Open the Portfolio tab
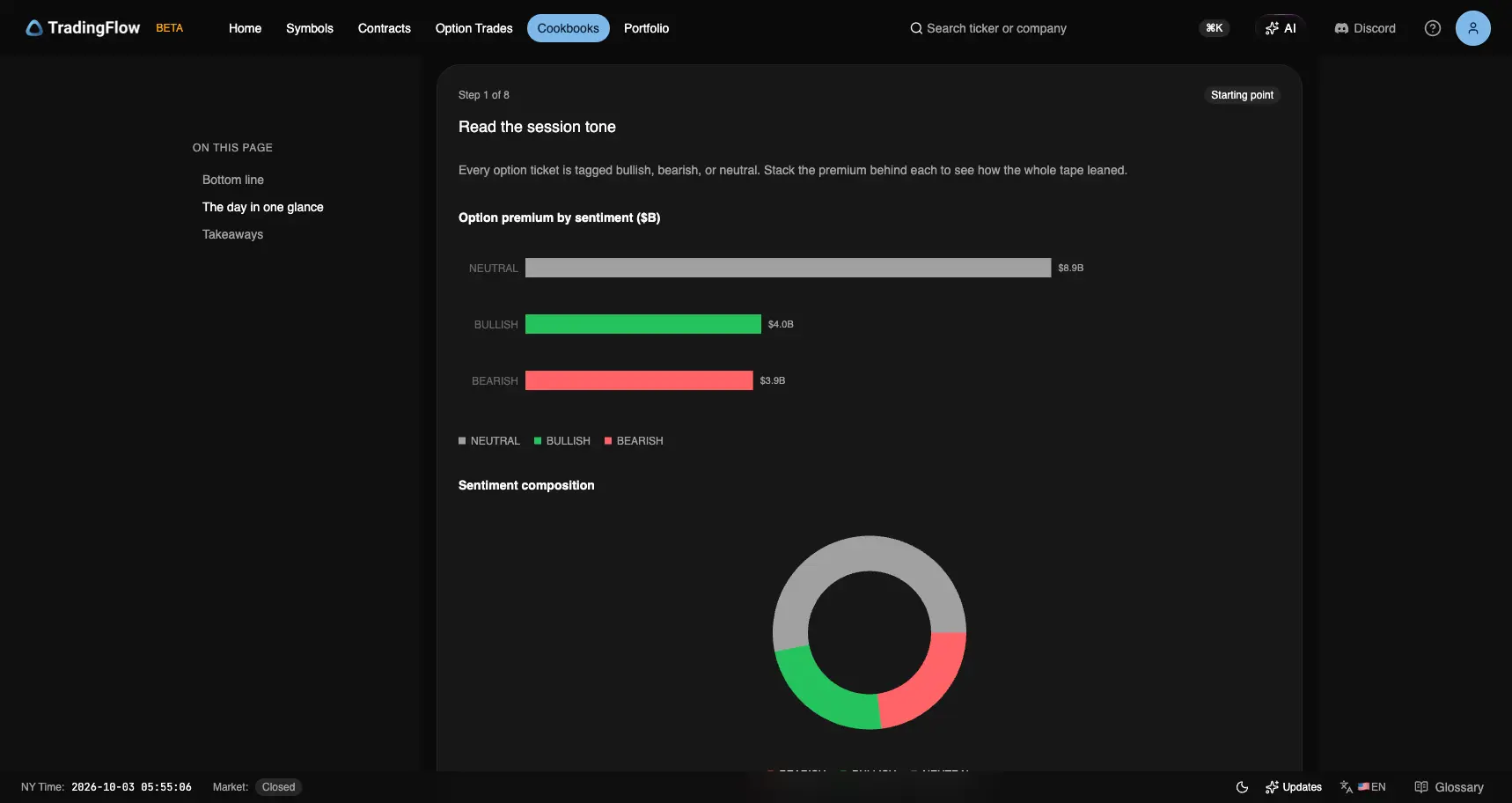 coord(646,28)
